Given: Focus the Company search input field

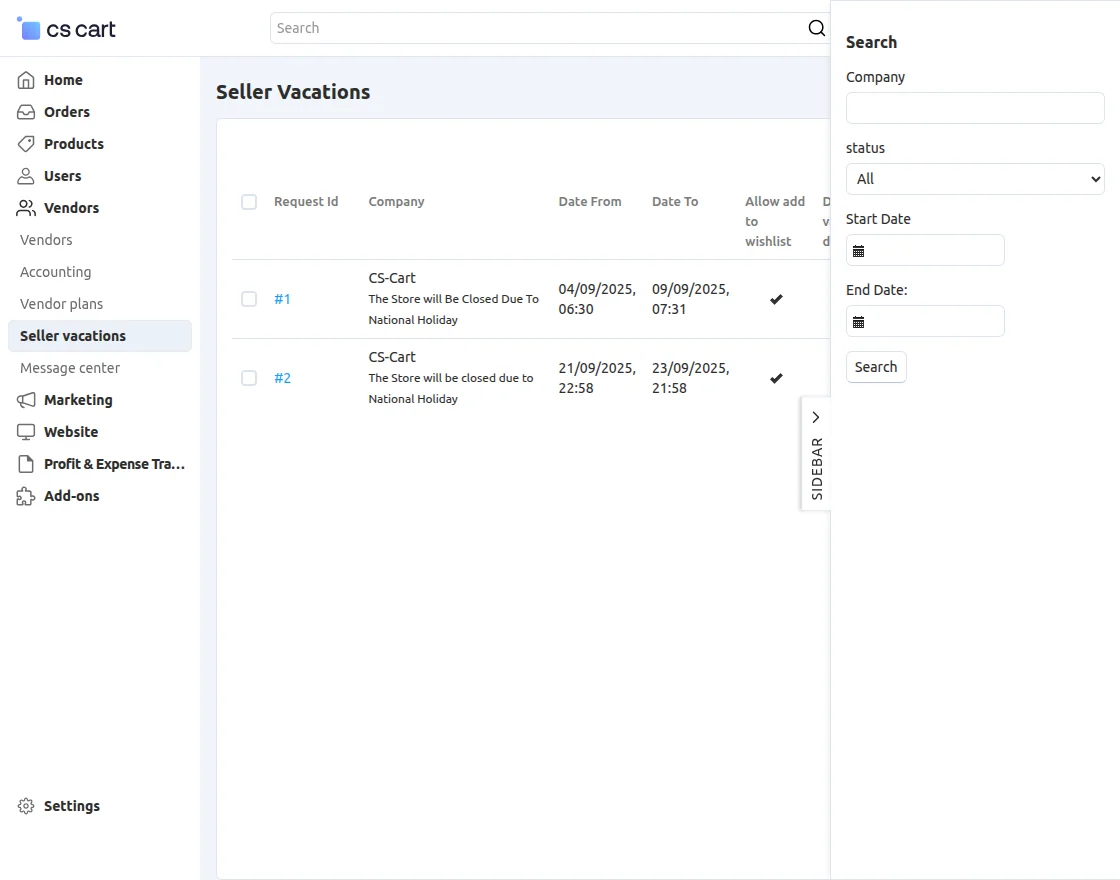Looking at the screenshot, I should pyautogui.click(x=974, y=108).
